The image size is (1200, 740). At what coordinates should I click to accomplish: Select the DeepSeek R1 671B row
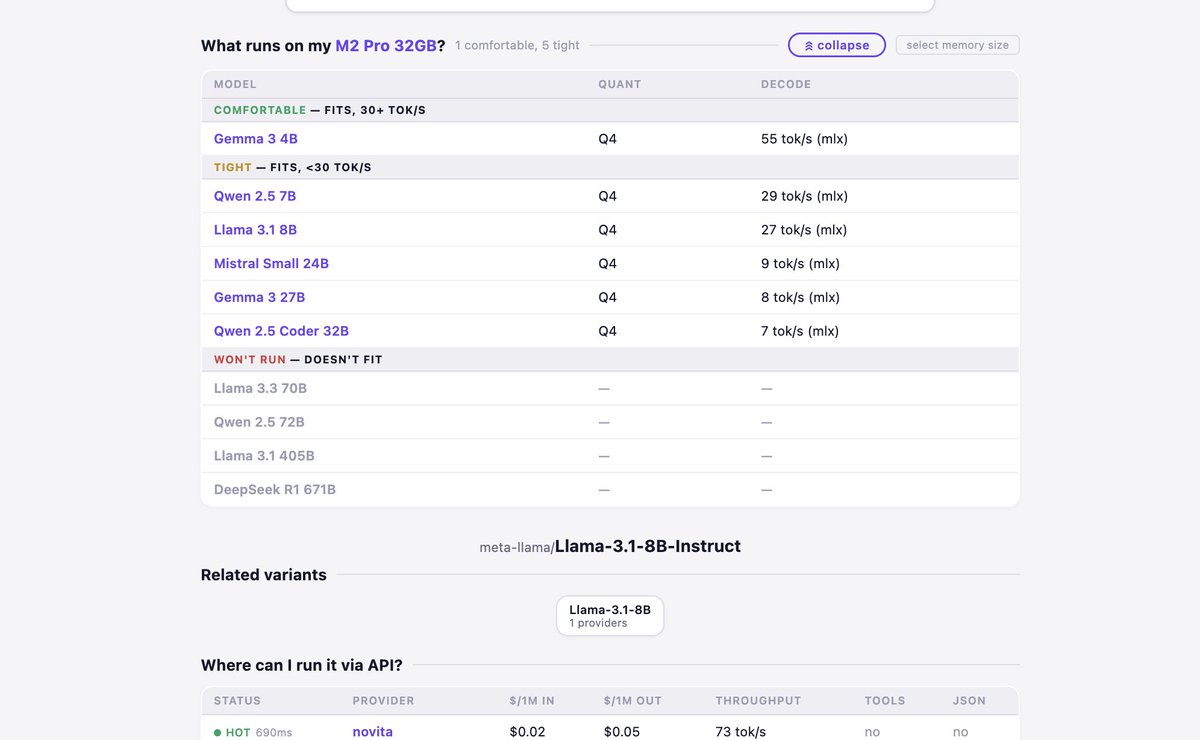(610, 490)
